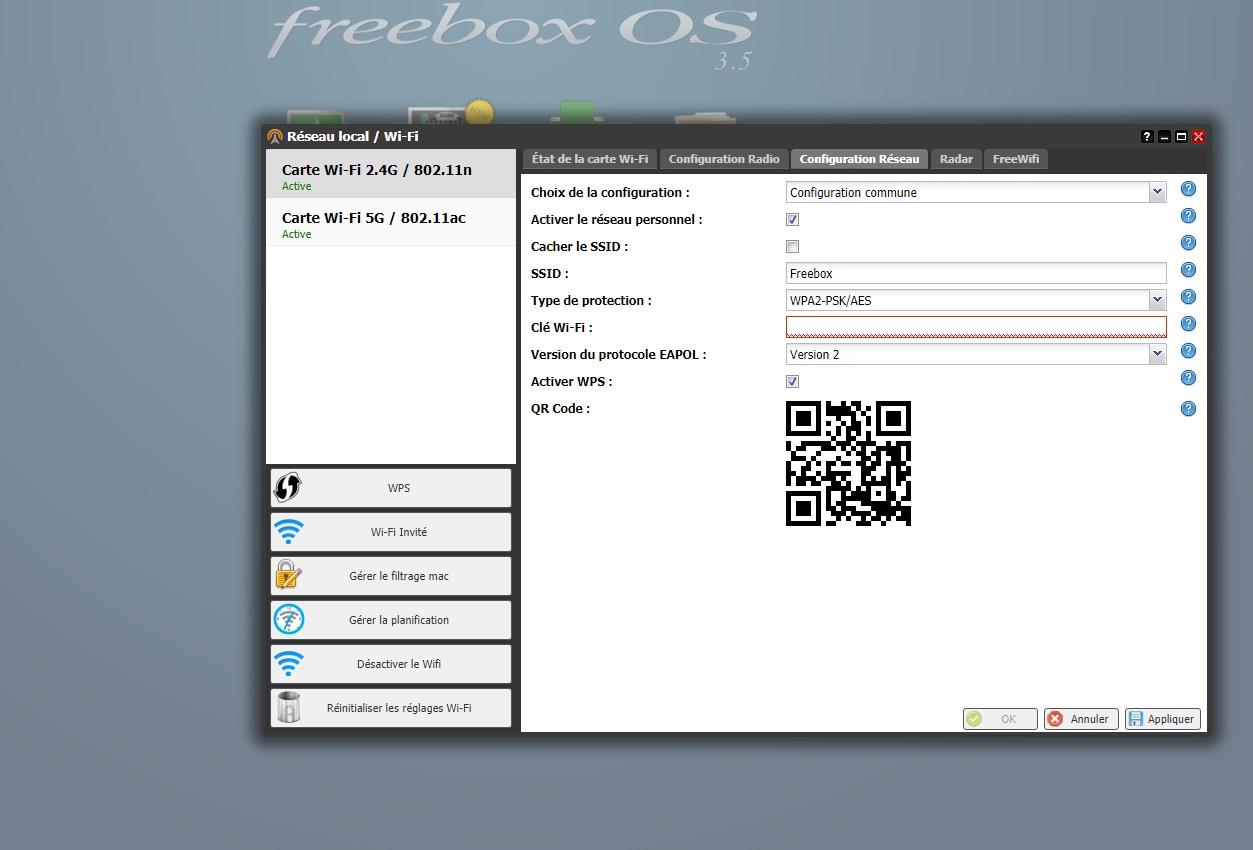Viewport: 1253px width, 850px height.
Task: Click the Wi-Fi QR code image
Action: pos(849,463)
